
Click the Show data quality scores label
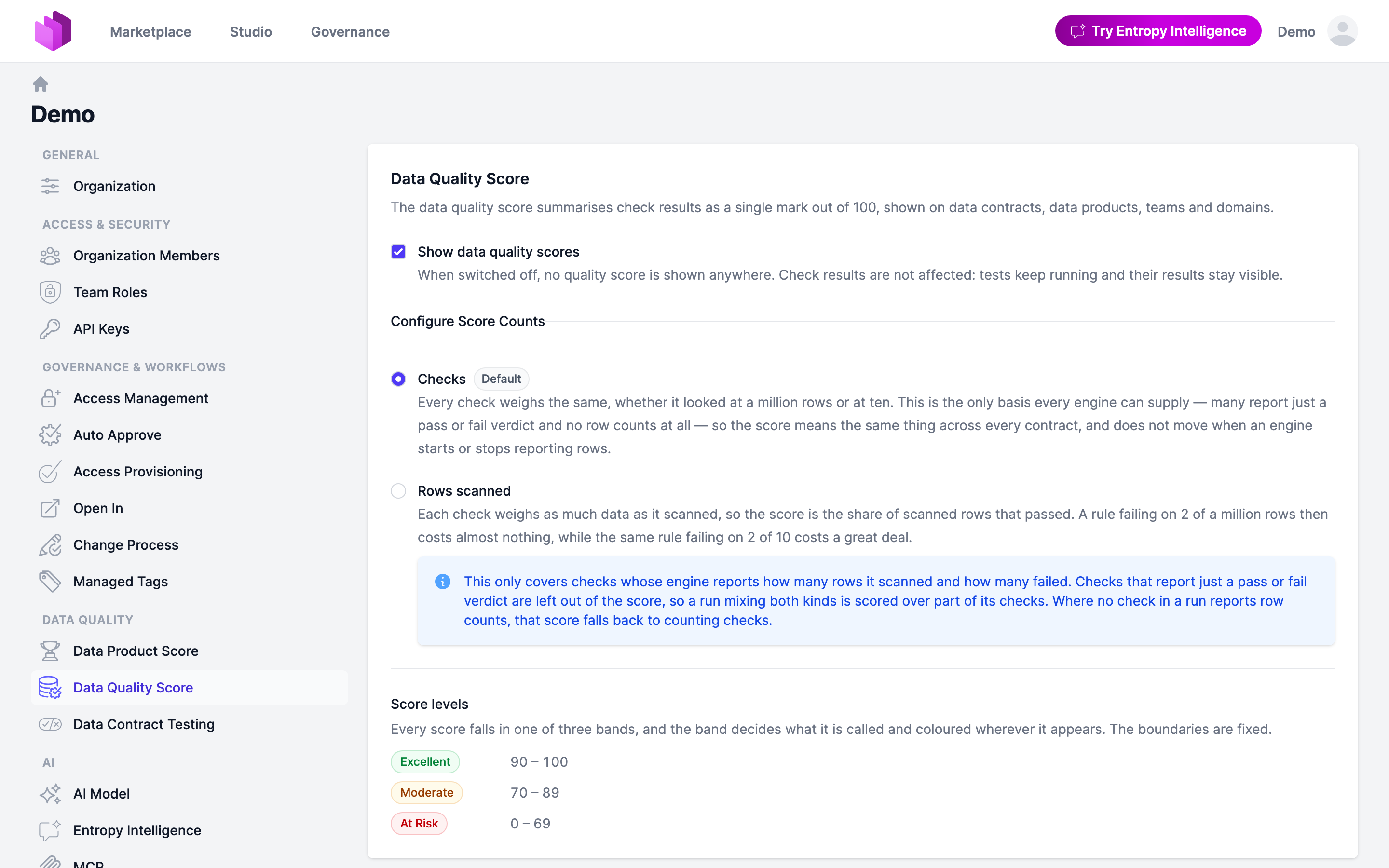point(498,252)
